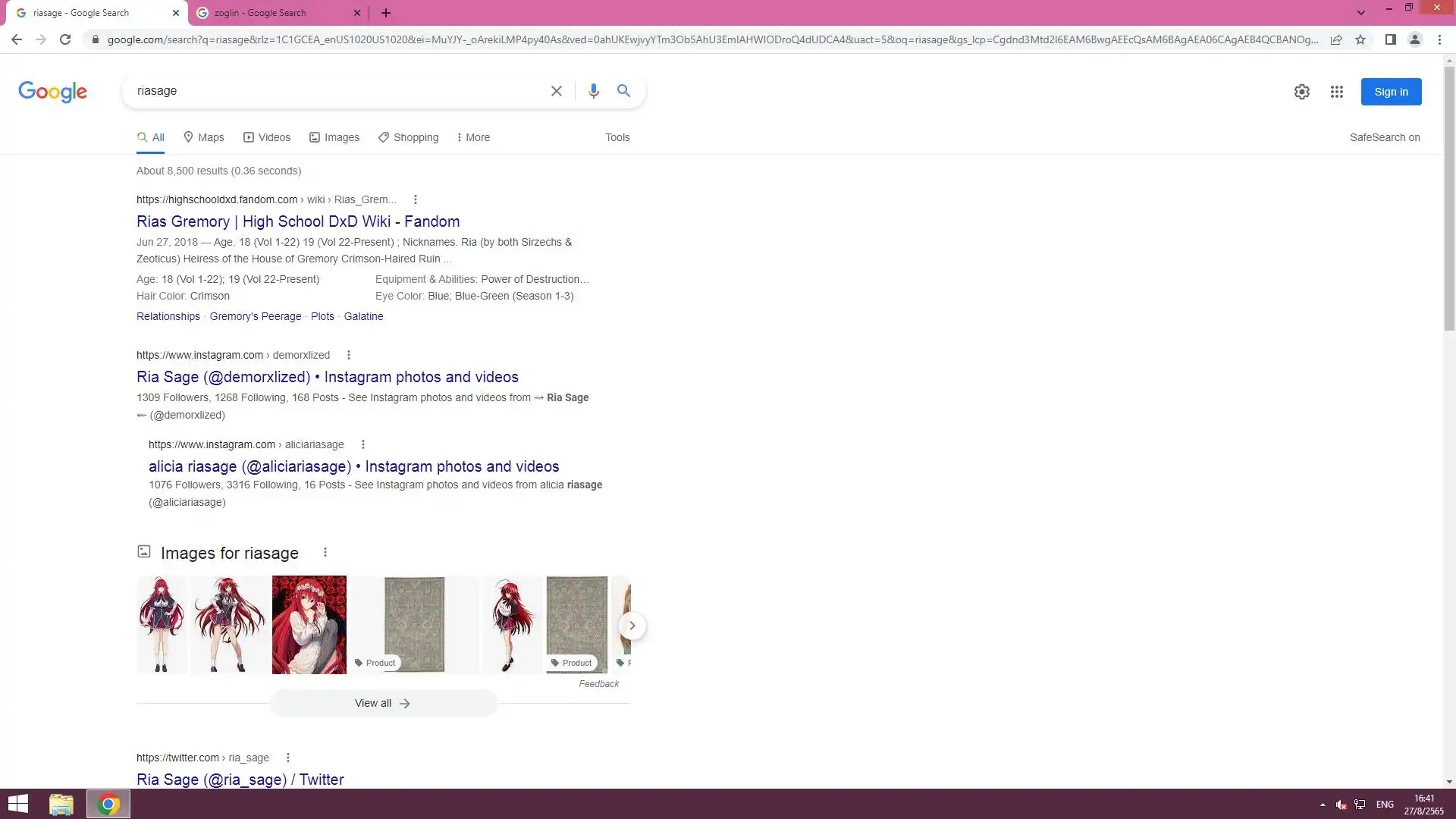Bookmark this page with star icon
Viewport: 1456px width, 819px height.
1360,39
